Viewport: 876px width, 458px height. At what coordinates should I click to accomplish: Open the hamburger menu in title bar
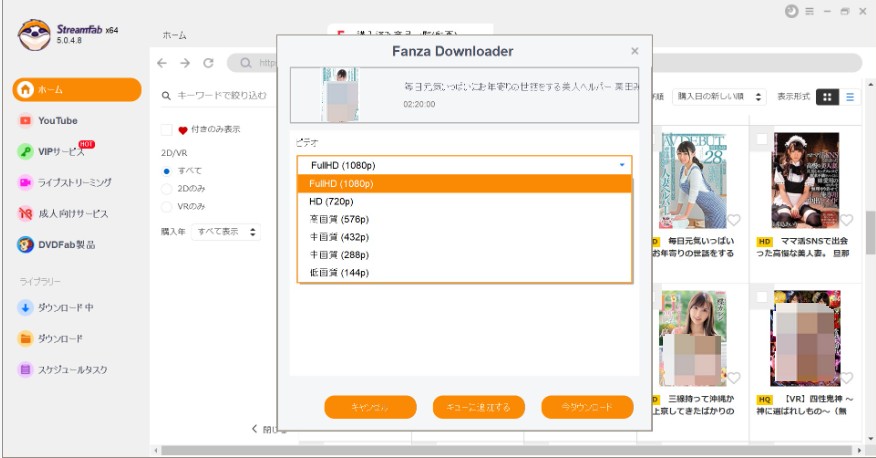click(810, 11)
